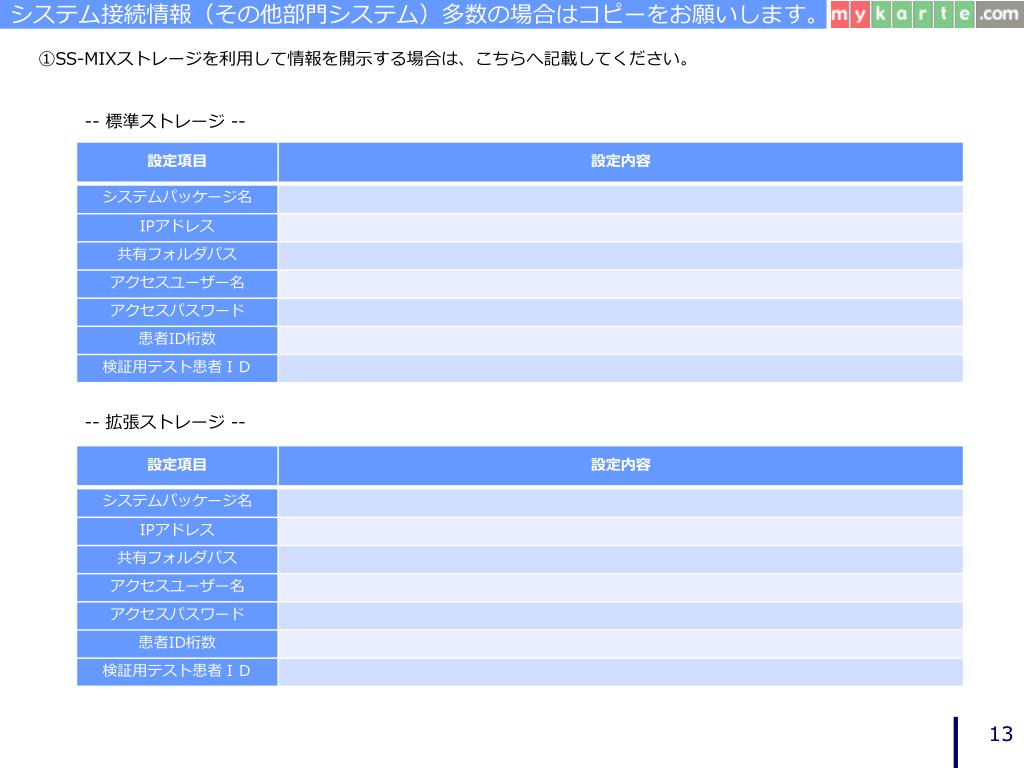This screenshot has height=768, width=1024.
Task: Click 設定項目 header in 拡張ストレージ table
Action: [177, 465]
